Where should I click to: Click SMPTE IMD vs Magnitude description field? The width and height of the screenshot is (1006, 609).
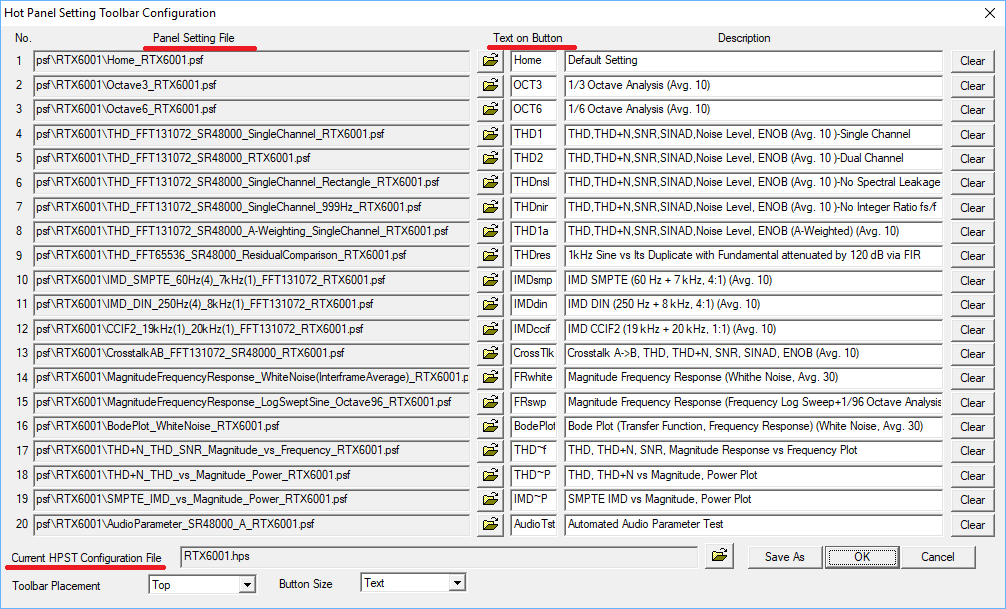pos(753,500)
